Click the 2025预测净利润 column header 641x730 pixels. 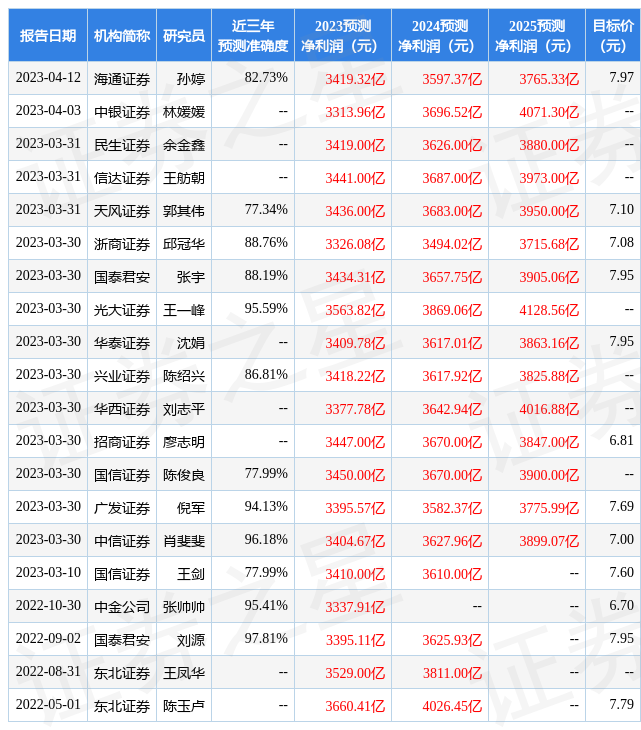tap(537, 36)
